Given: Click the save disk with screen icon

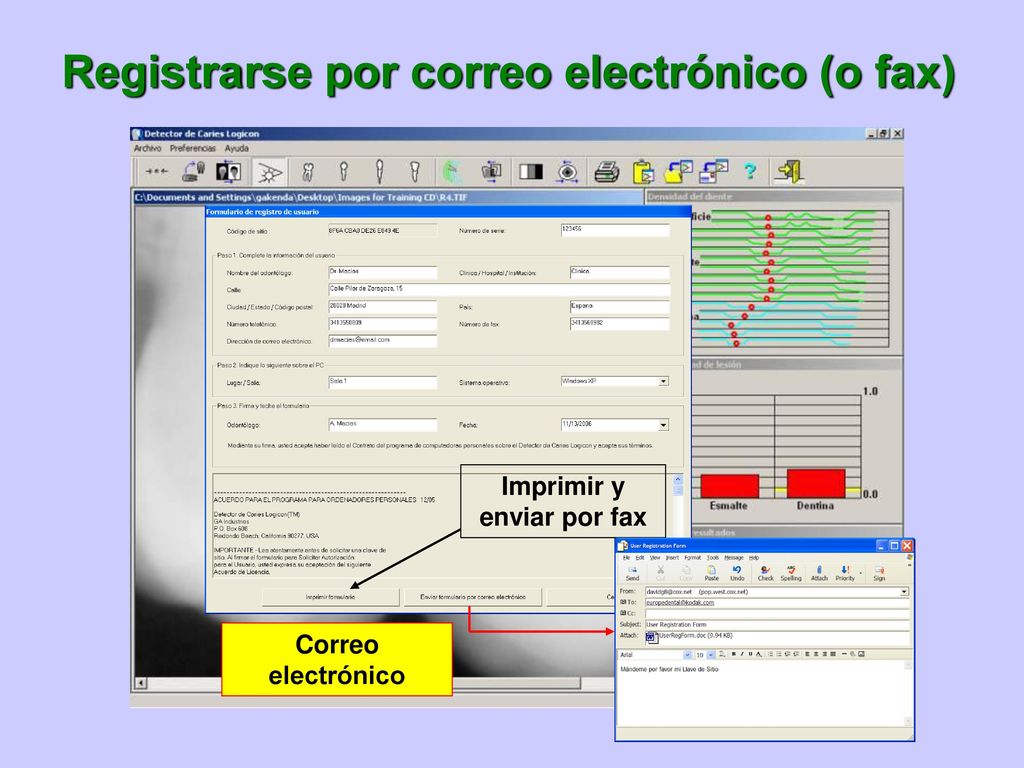Looking at the screenshot, I should click(x=713, y=172).
